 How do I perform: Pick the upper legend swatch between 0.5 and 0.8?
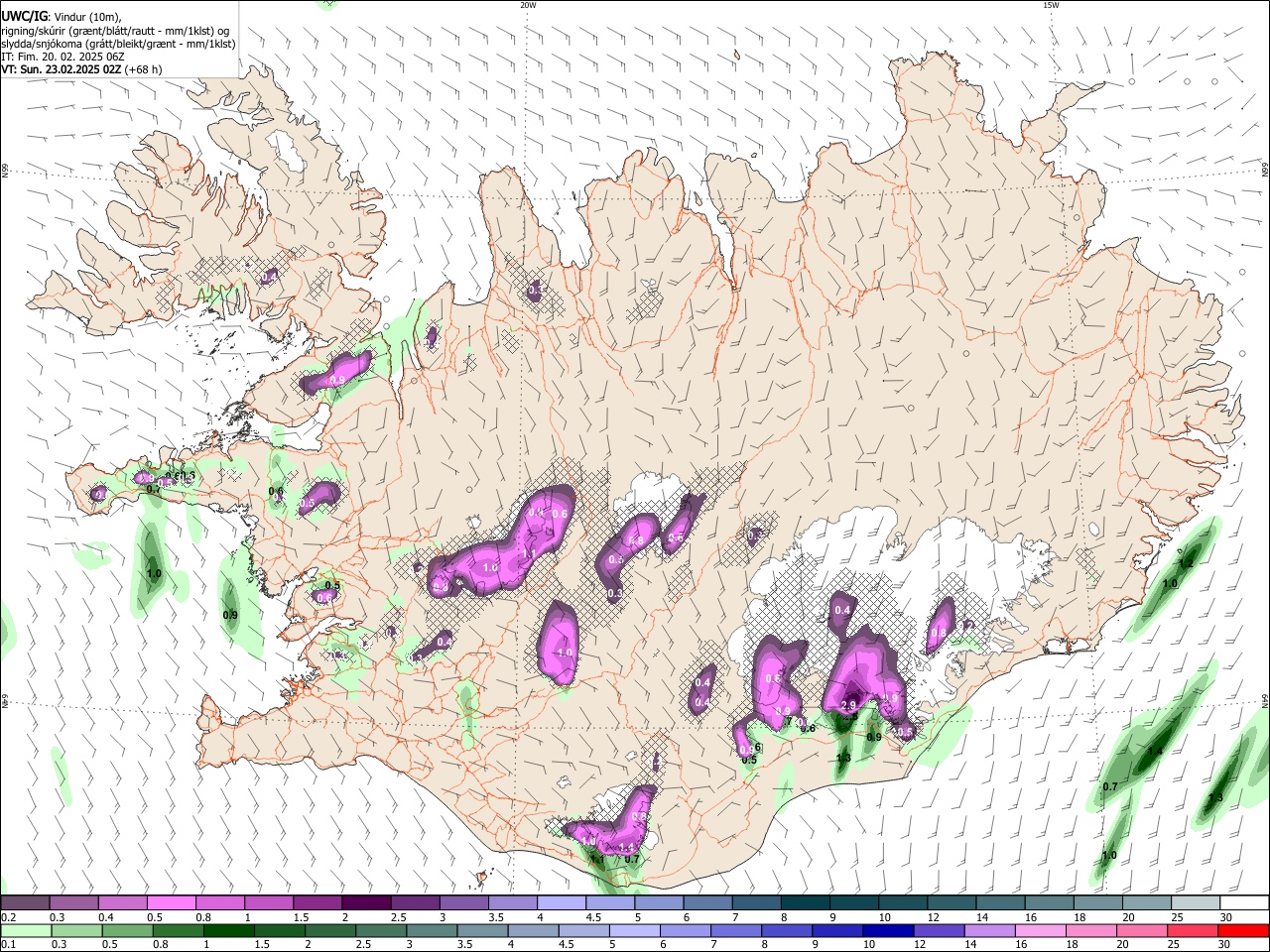[x=171, y=902]
